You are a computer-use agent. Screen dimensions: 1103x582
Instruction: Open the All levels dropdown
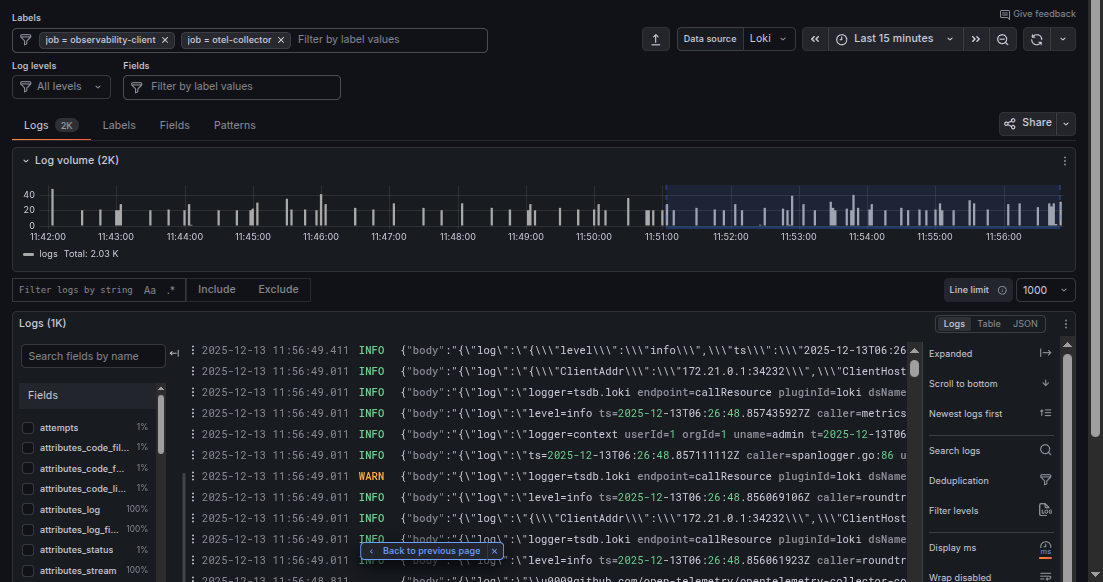[x=61, y=87]
